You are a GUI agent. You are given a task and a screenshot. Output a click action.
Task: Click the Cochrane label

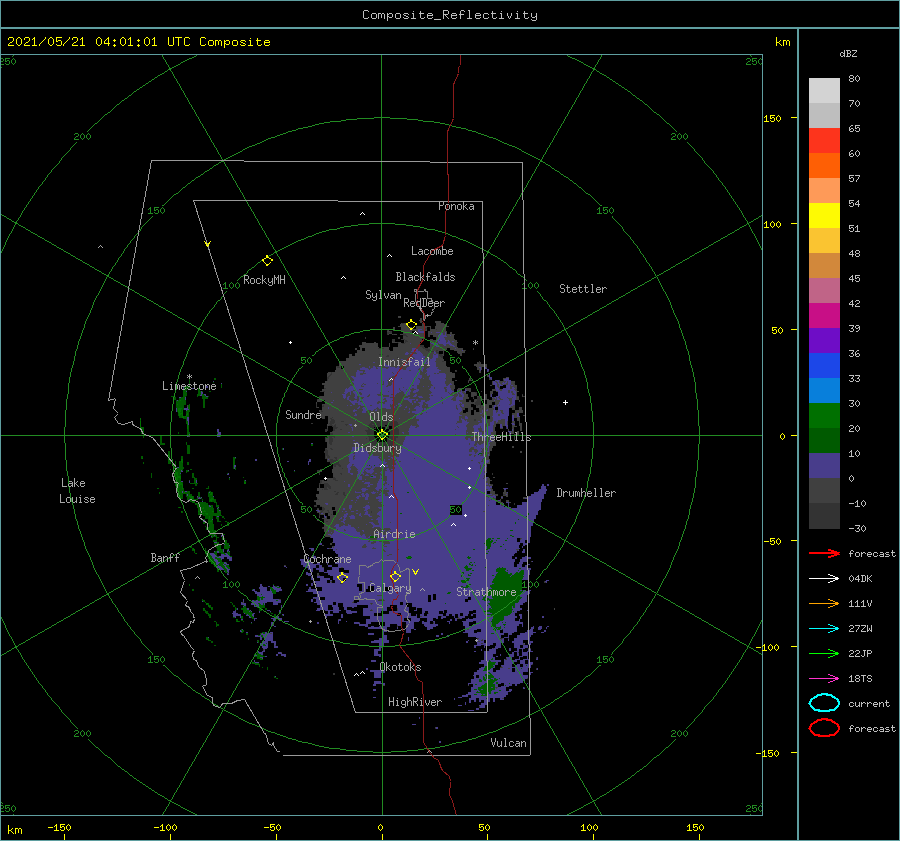327,559
